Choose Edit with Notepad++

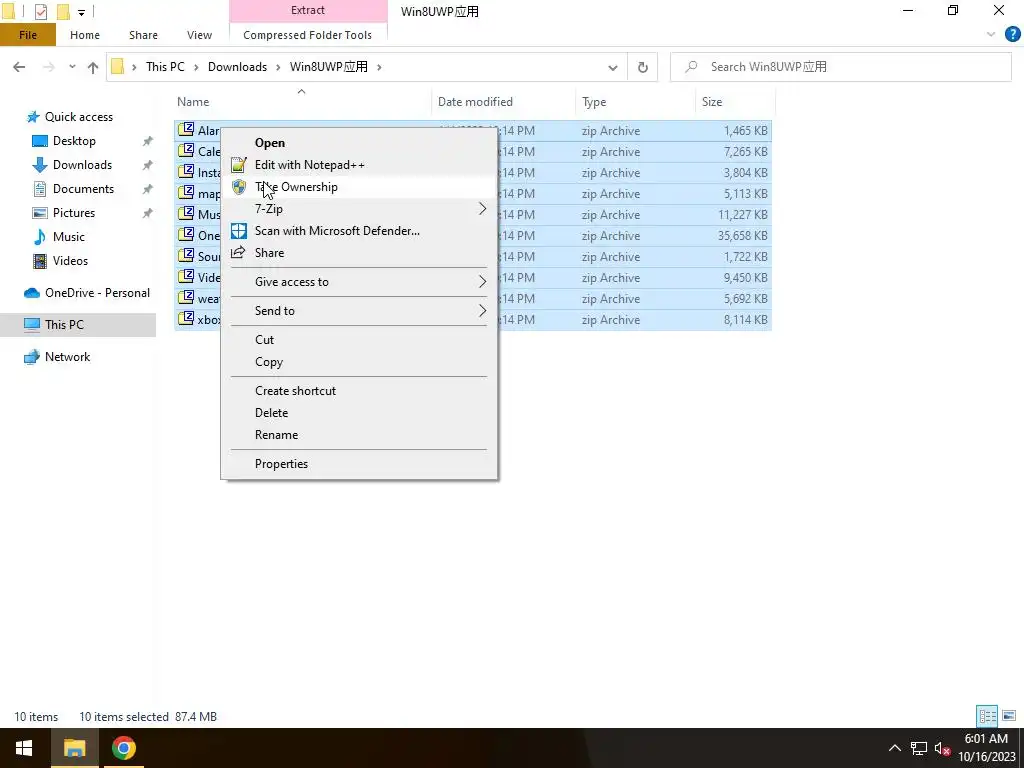click(x=310, y=165)
